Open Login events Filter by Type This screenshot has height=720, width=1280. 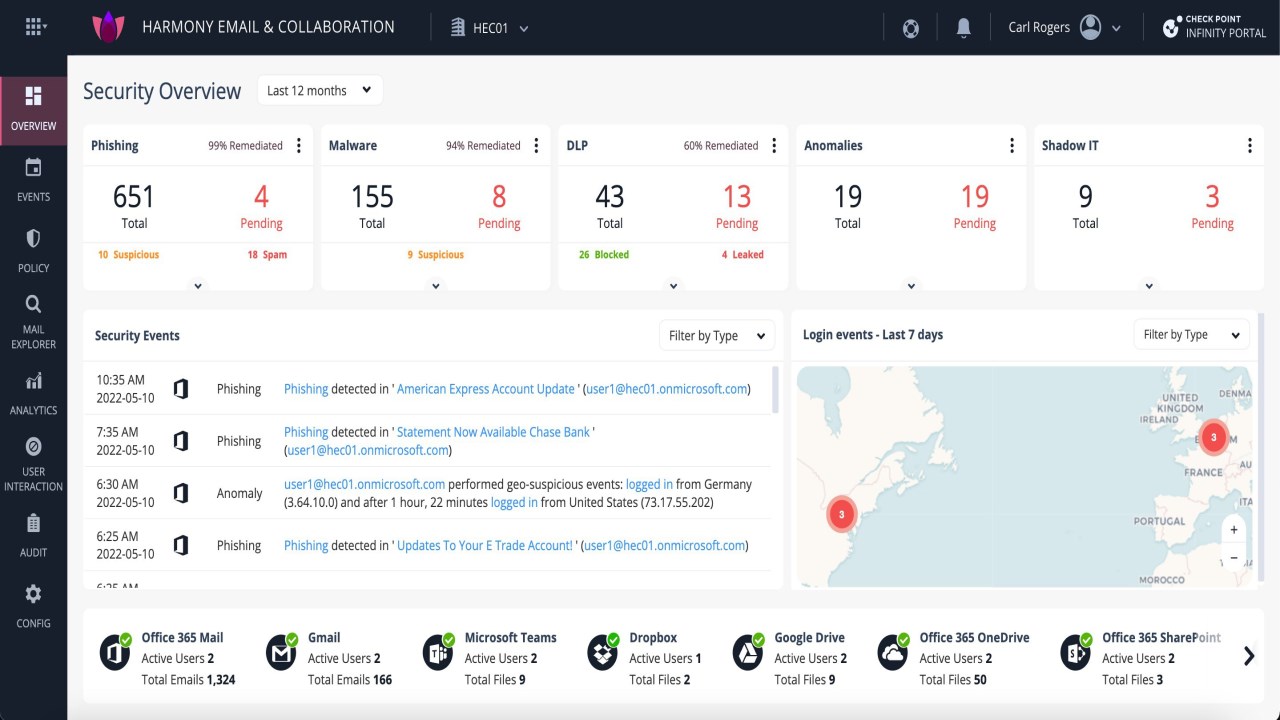click(x=1191, y=335)
